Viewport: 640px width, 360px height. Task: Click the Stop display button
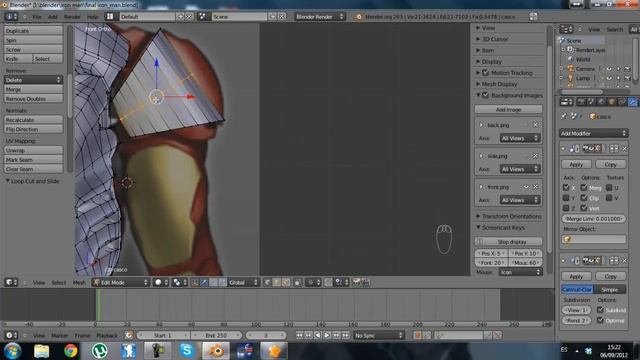point(509,242)
